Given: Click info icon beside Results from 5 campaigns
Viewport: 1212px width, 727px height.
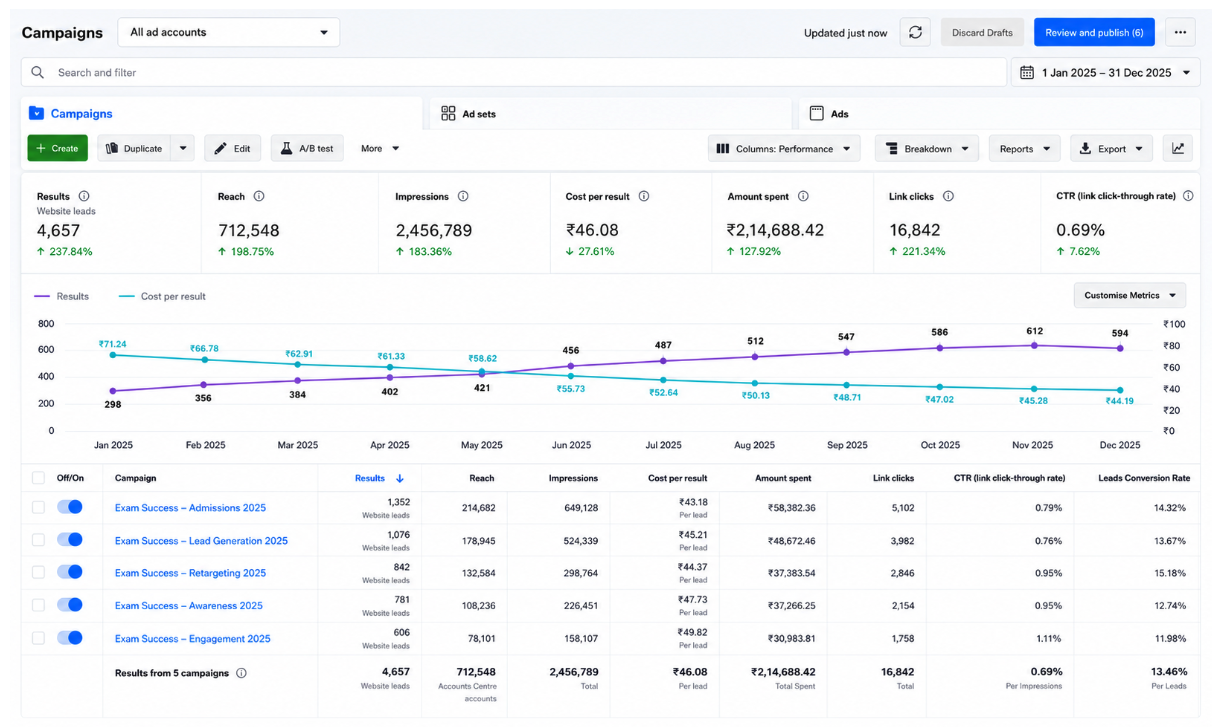Looking at the screenshot, I should coord(241,673).
